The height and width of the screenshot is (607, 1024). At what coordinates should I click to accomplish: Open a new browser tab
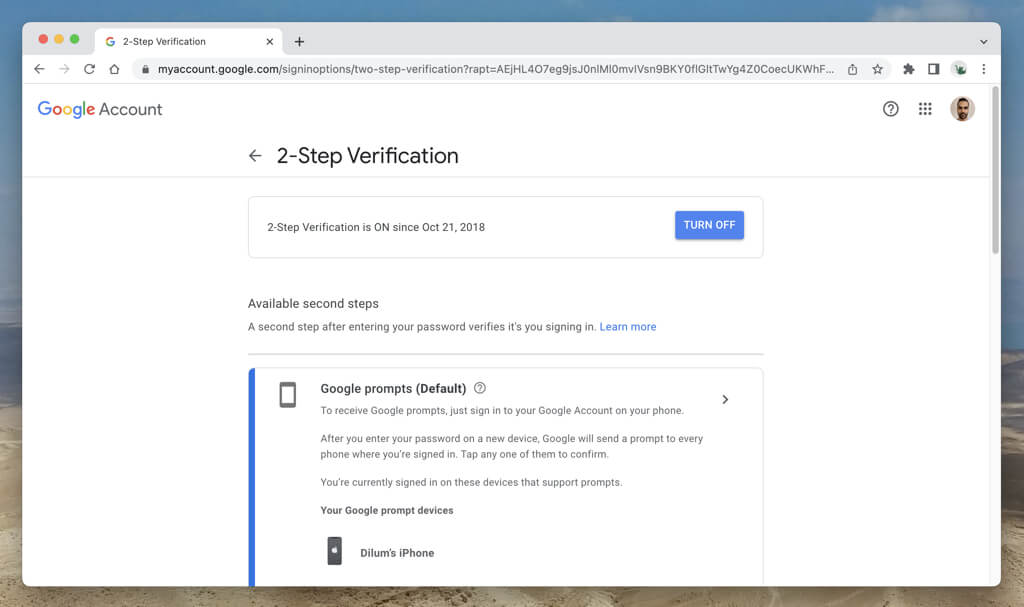[x=299, y=42]
